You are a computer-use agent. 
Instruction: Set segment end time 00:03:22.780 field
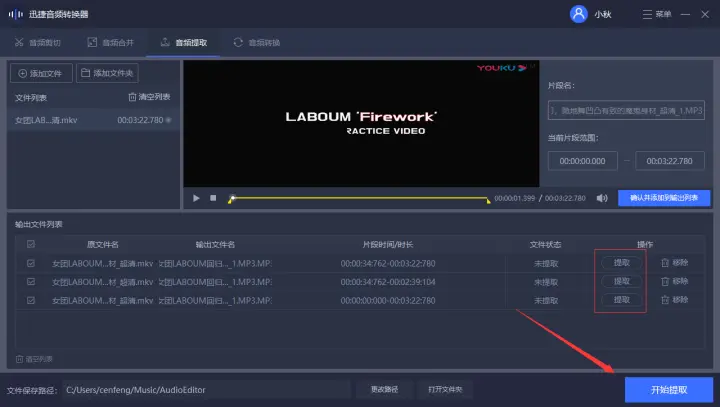click(x=669, y=161)
